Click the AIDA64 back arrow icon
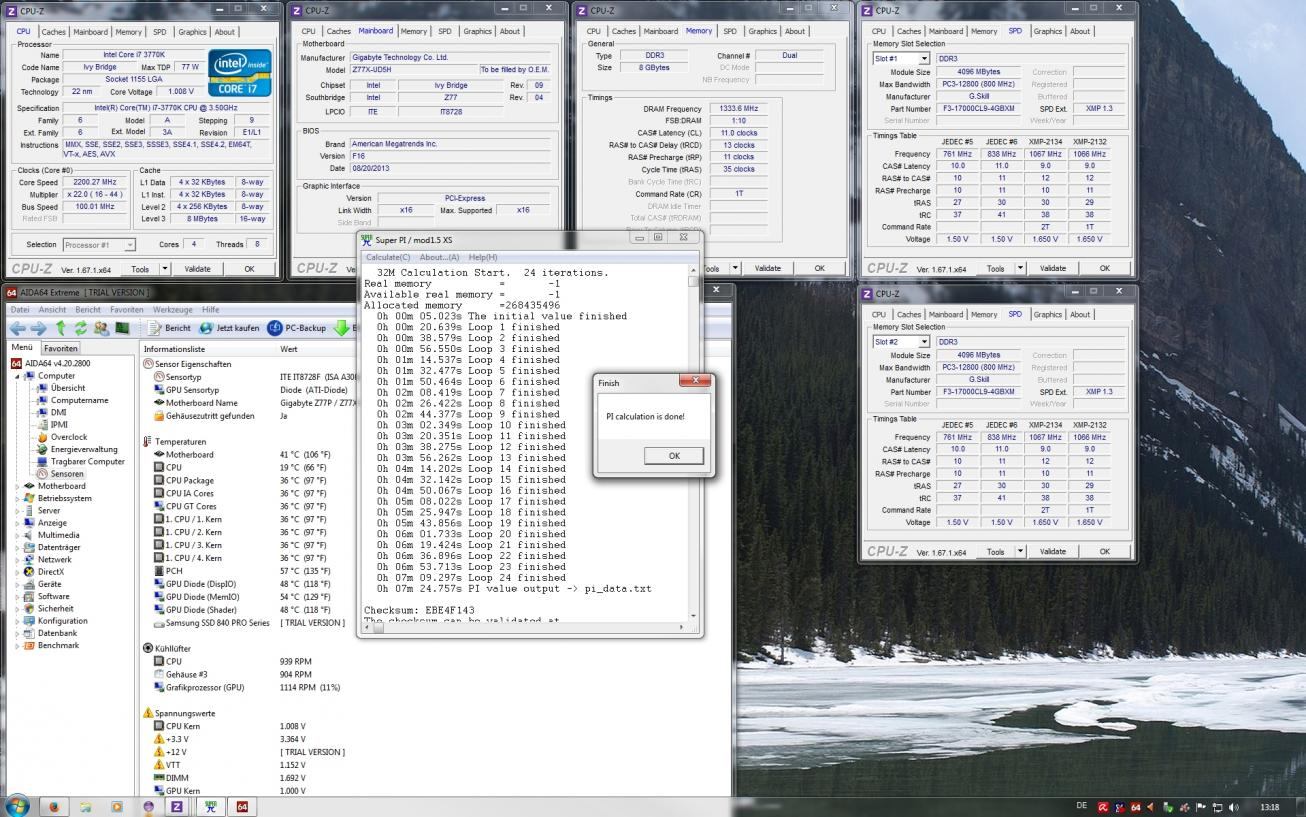Image resolution: width=1306 pixels, height=817 pixels. click(x=17, y=328)
